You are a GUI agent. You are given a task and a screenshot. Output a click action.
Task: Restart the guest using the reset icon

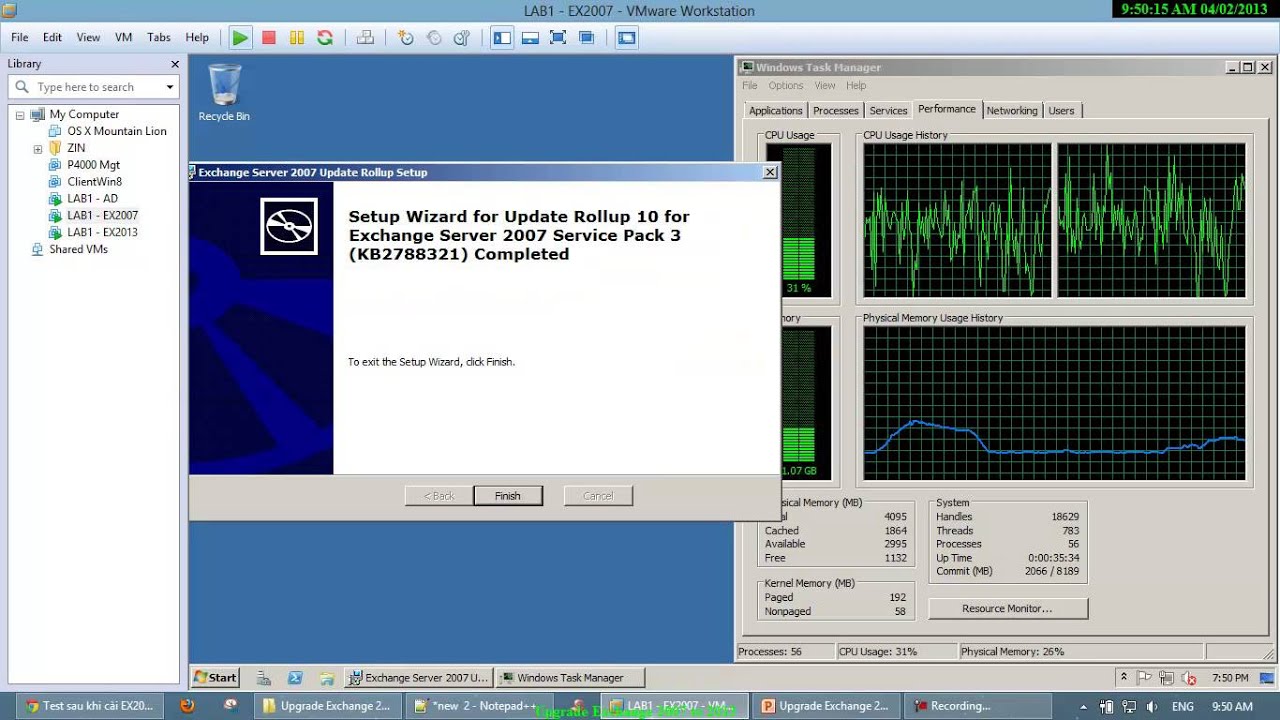click(x=325, y=38)
